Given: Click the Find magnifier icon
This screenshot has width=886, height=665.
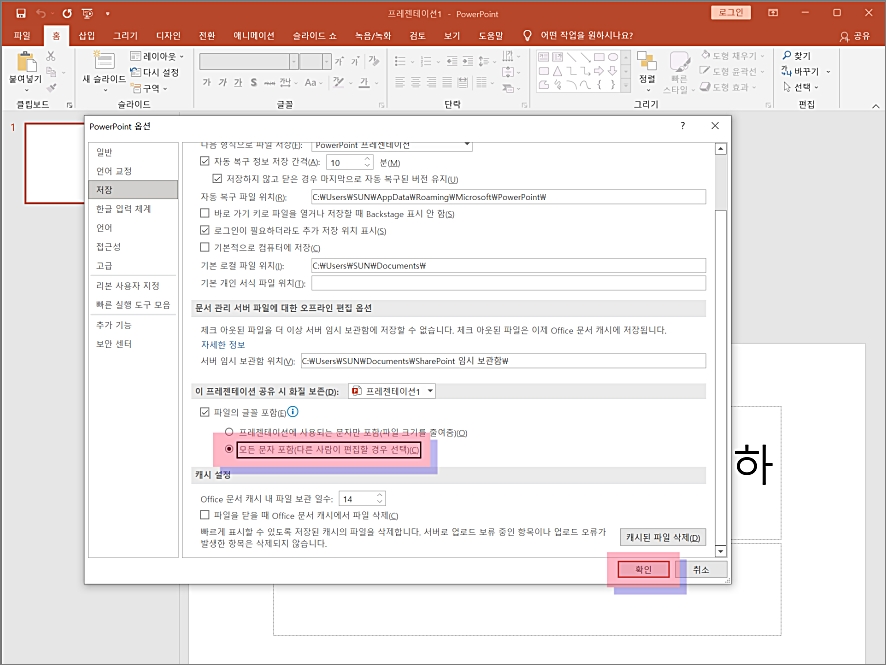Looking at the screenshot, I should tap(787, 55).
